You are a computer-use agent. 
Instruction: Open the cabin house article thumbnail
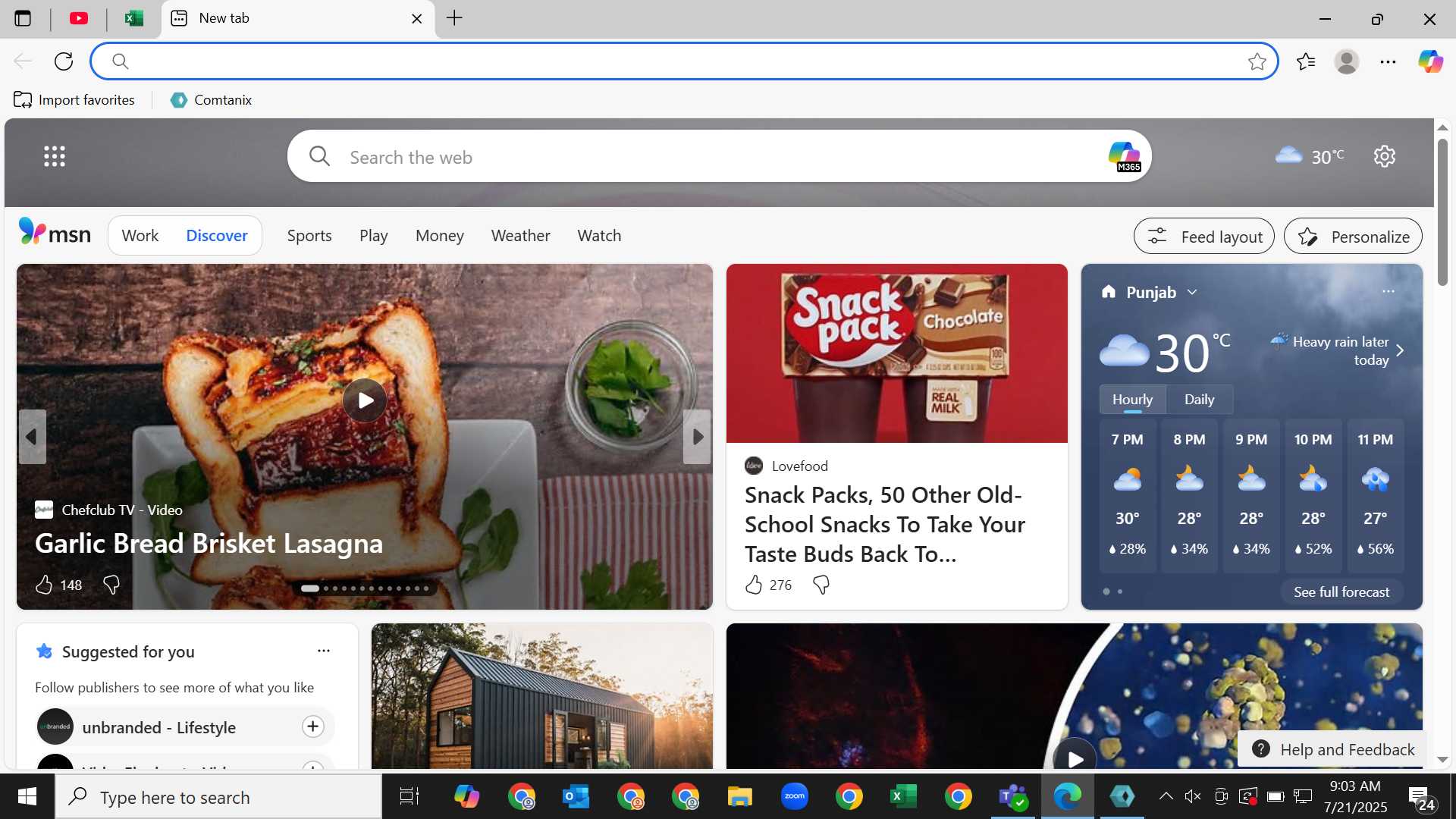pyautogui.click(x=542, y=696)
